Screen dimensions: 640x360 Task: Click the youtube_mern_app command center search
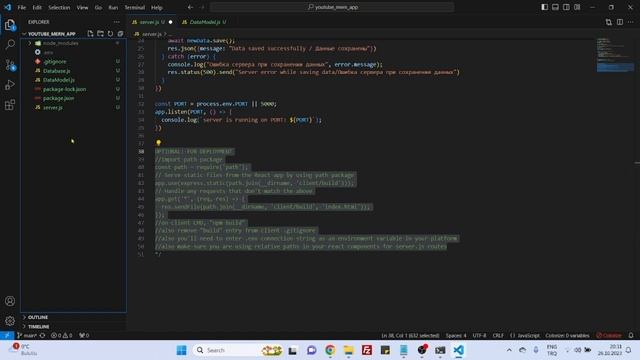point(332,7)
